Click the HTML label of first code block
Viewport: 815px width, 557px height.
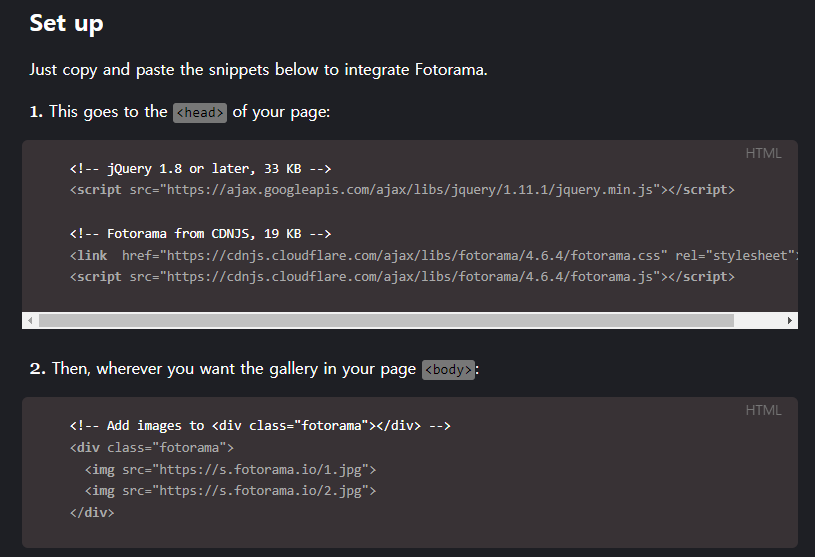pos(763,154)
